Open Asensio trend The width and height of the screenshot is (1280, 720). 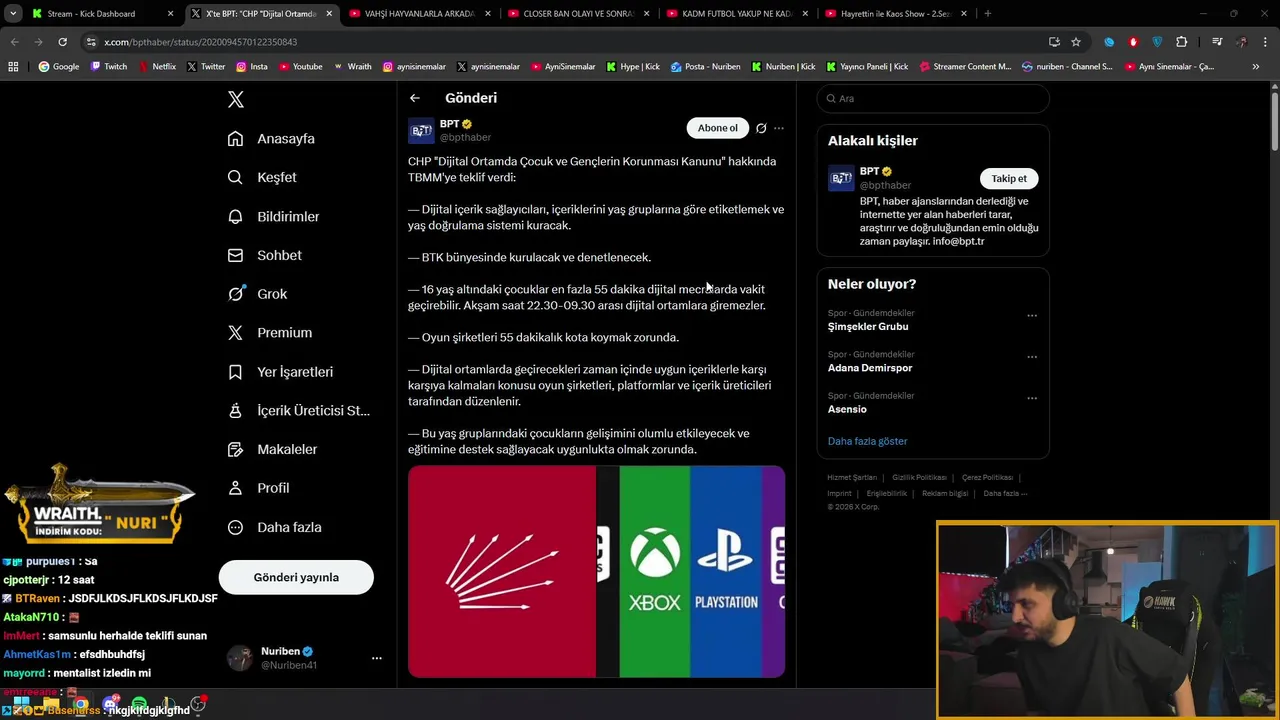[847, 409]
